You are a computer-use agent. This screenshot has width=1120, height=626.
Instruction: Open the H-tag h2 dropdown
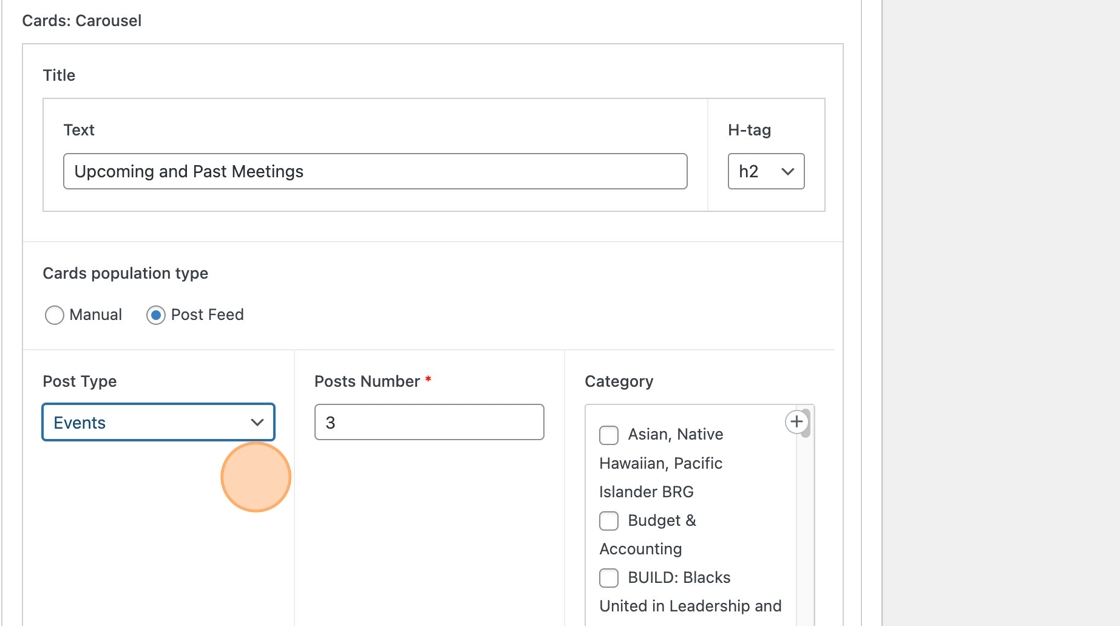coord(766,172)
